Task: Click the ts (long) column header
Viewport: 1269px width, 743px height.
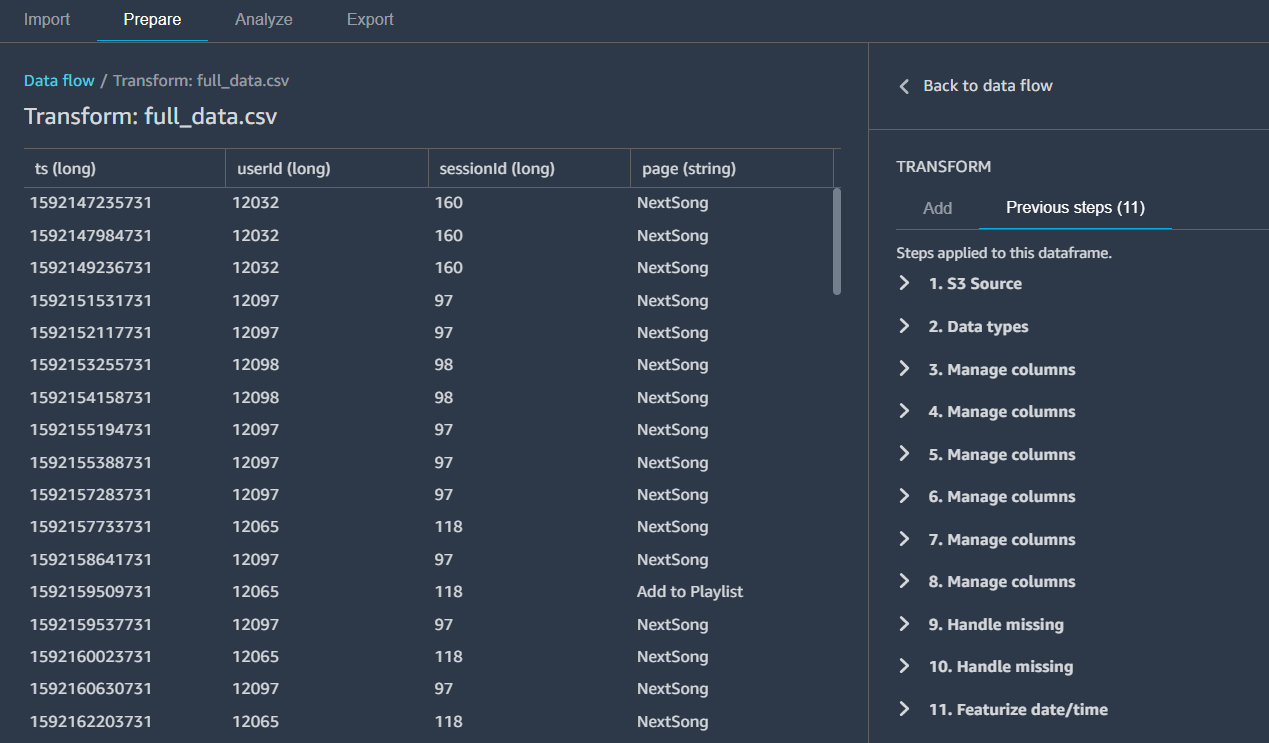Action: coord(125,168)
